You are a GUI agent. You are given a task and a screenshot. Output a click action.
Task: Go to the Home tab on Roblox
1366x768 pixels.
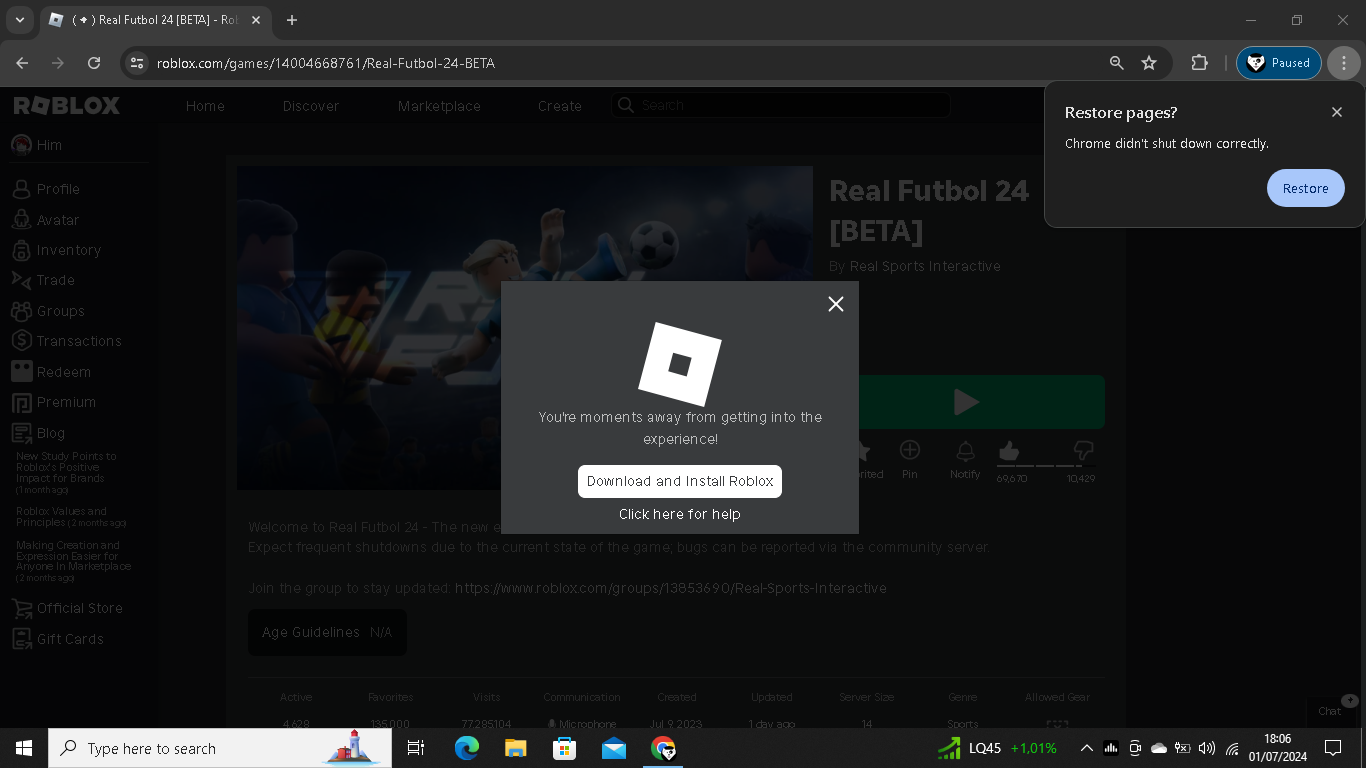(x=205, y=106)
